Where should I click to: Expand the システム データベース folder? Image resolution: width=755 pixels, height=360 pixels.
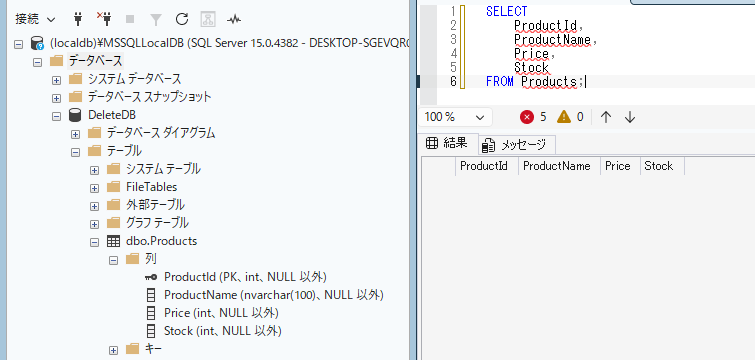point(56,80)
